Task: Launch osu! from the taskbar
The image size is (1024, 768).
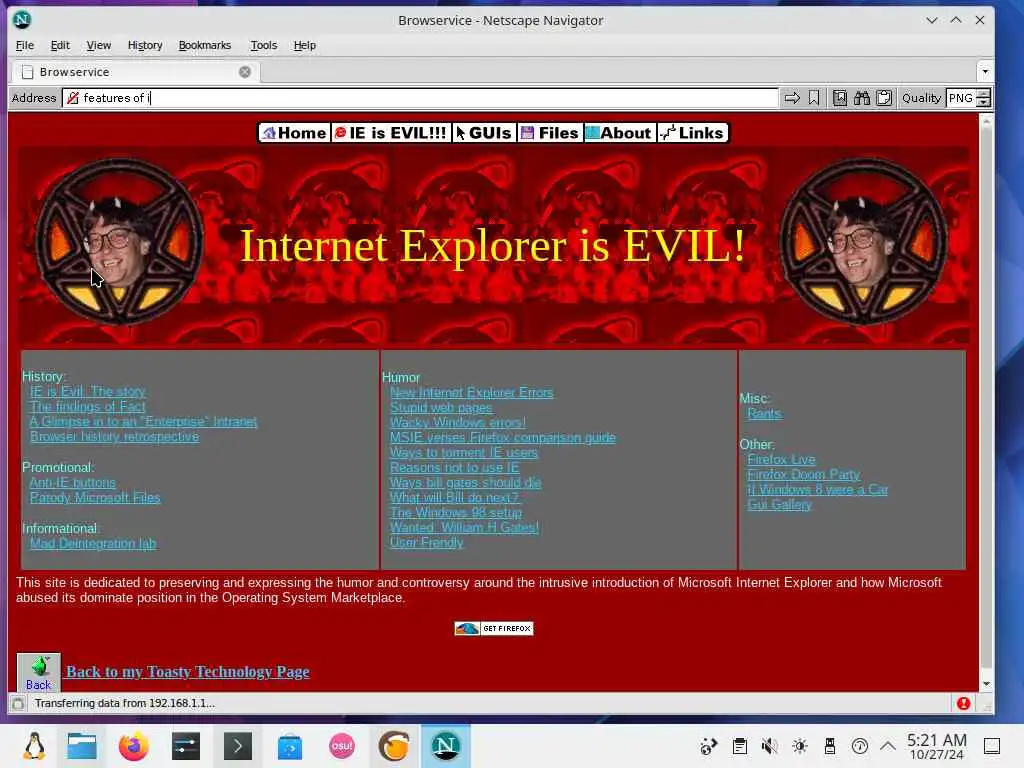Action: tap(342, 746)
